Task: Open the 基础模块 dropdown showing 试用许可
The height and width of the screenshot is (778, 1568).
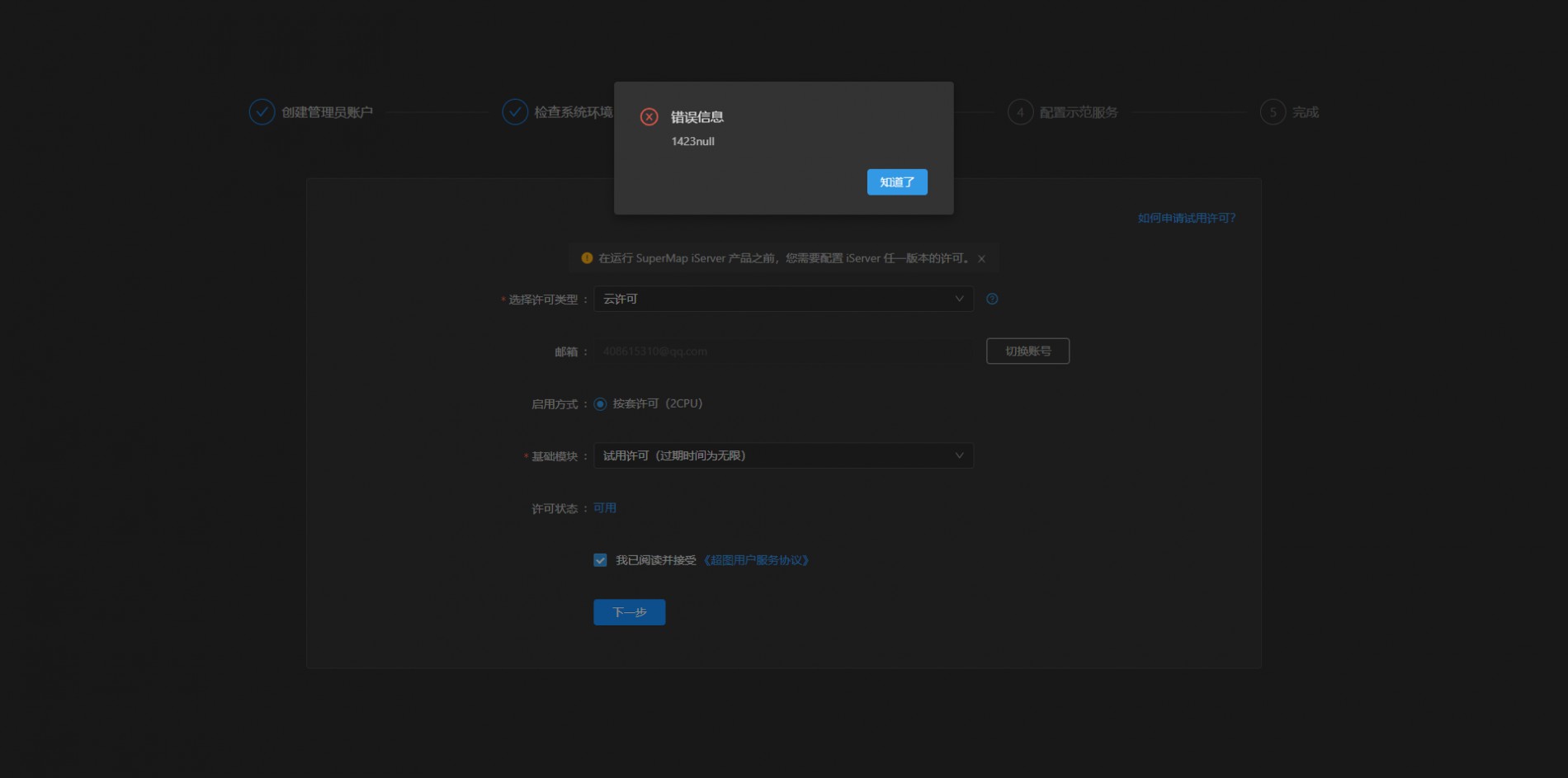Action: (782, 455)
